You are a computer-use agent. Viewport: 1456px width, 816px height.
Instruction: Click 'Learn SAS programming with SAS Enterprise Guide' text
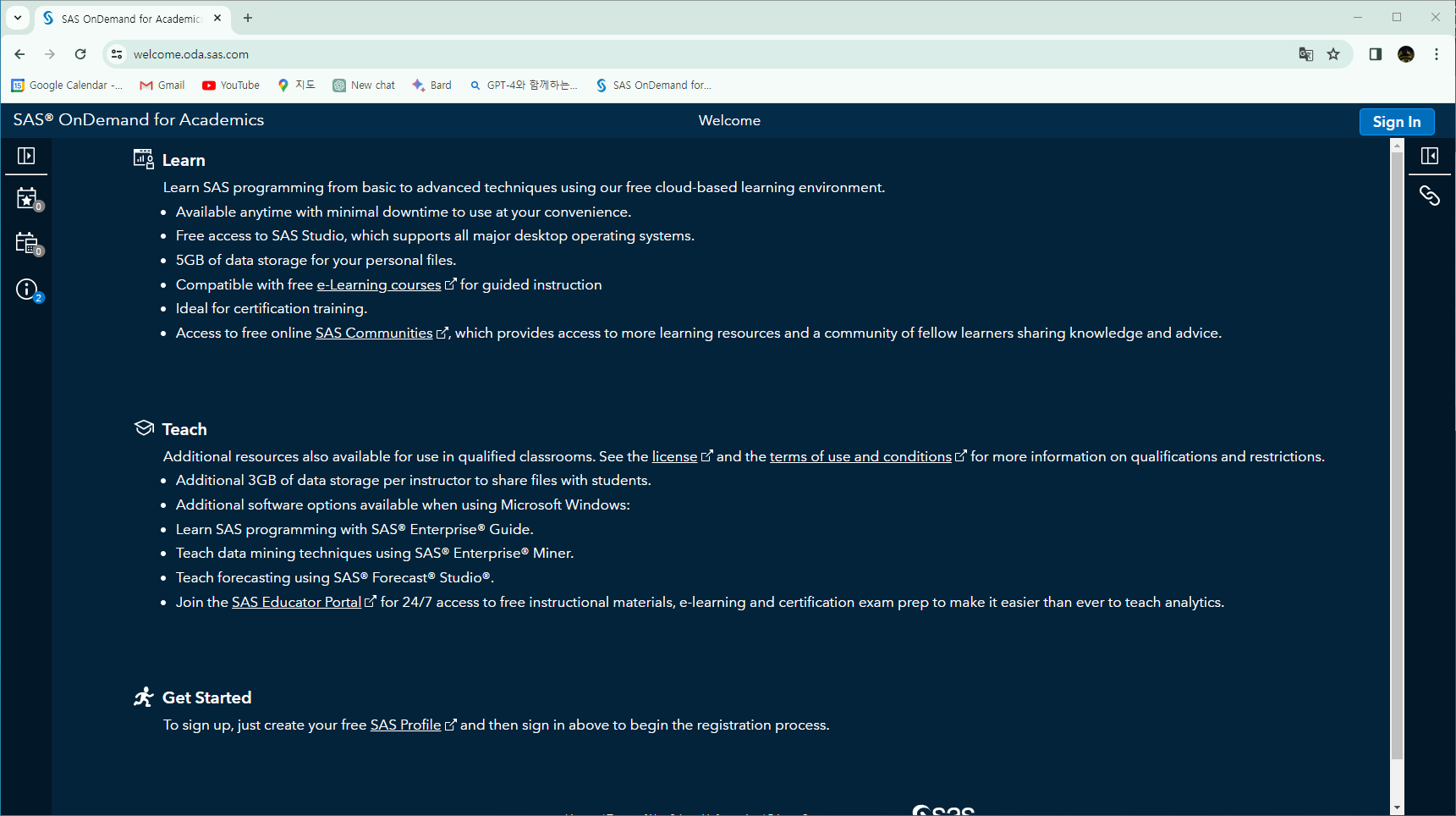coord(354,529)
